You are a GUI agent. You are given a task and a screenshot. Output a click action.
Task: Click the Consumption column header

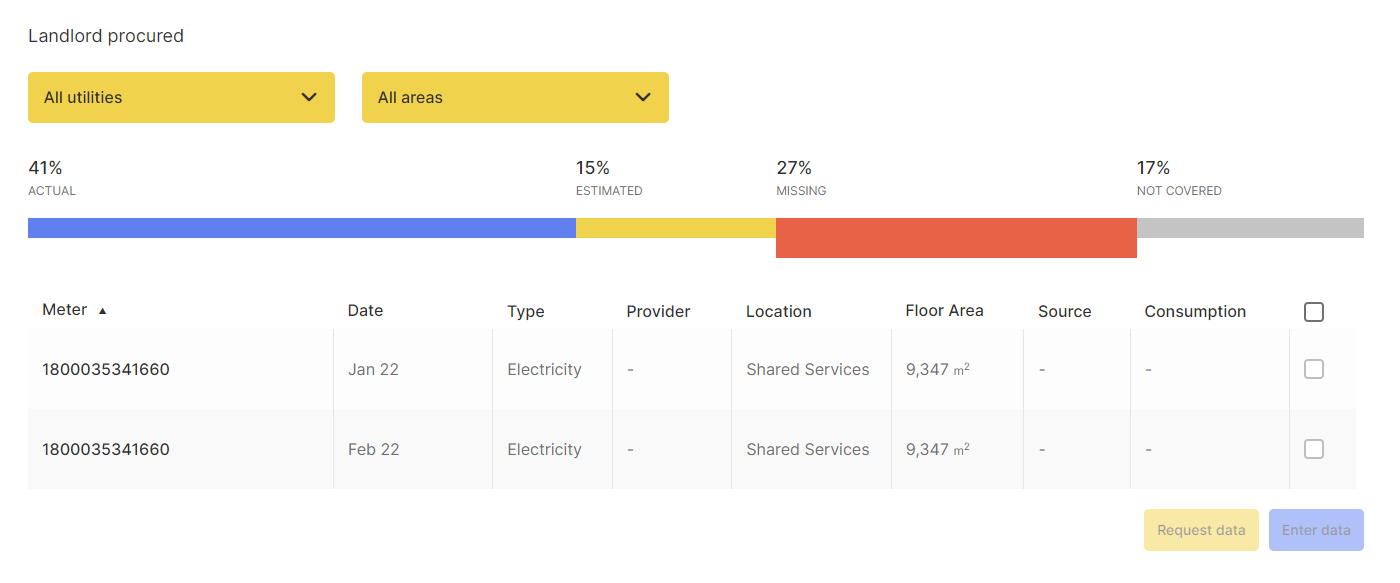tap(1195, 311)
